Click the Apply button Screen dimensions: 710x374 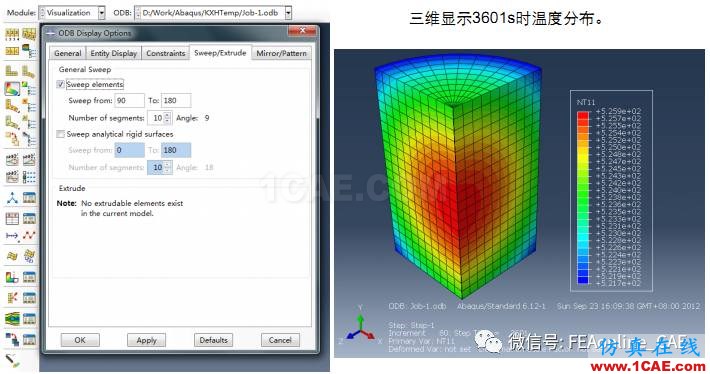(x=146, y=340)
